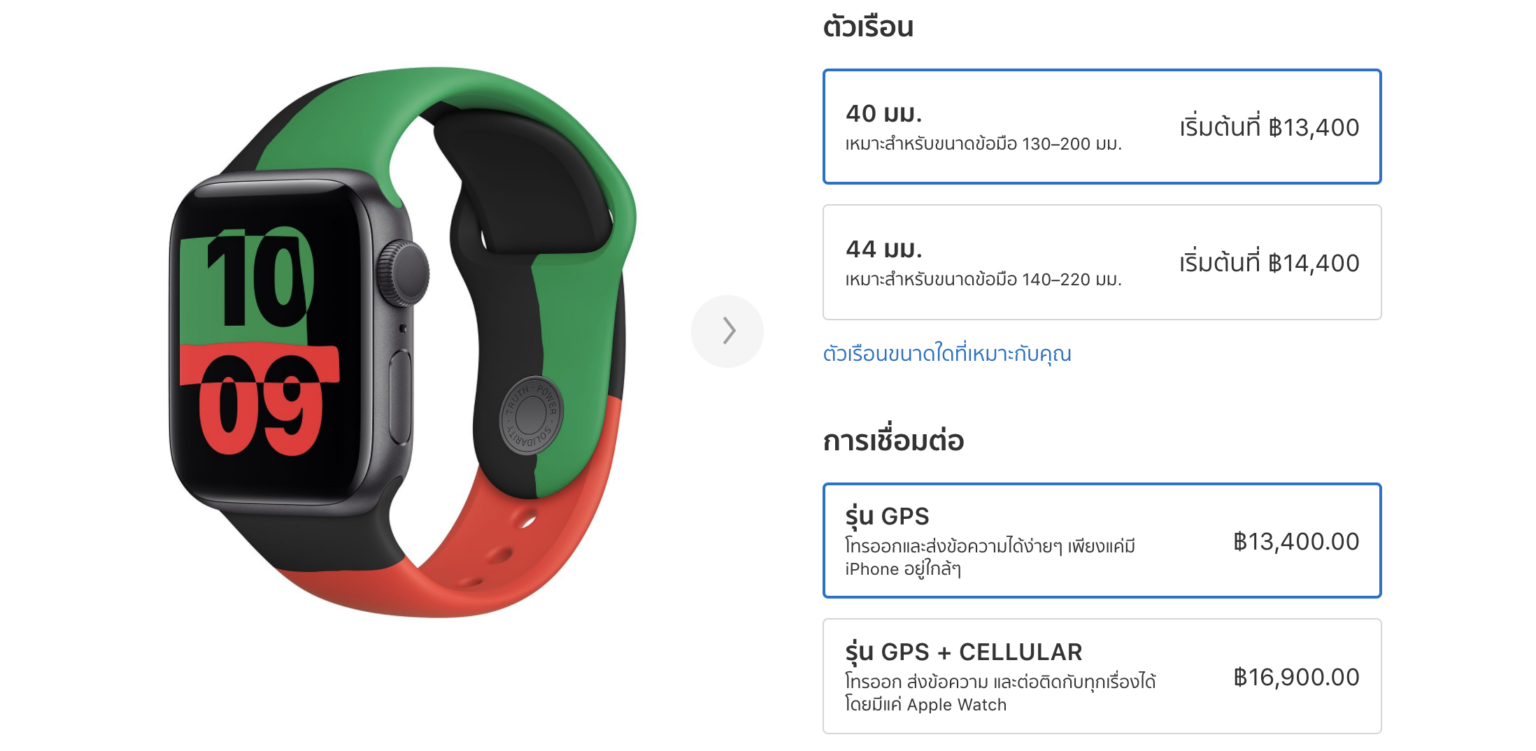The image size is (1536, 751).
Task: Select the 40 มม. case size option
Action: 1102,127
